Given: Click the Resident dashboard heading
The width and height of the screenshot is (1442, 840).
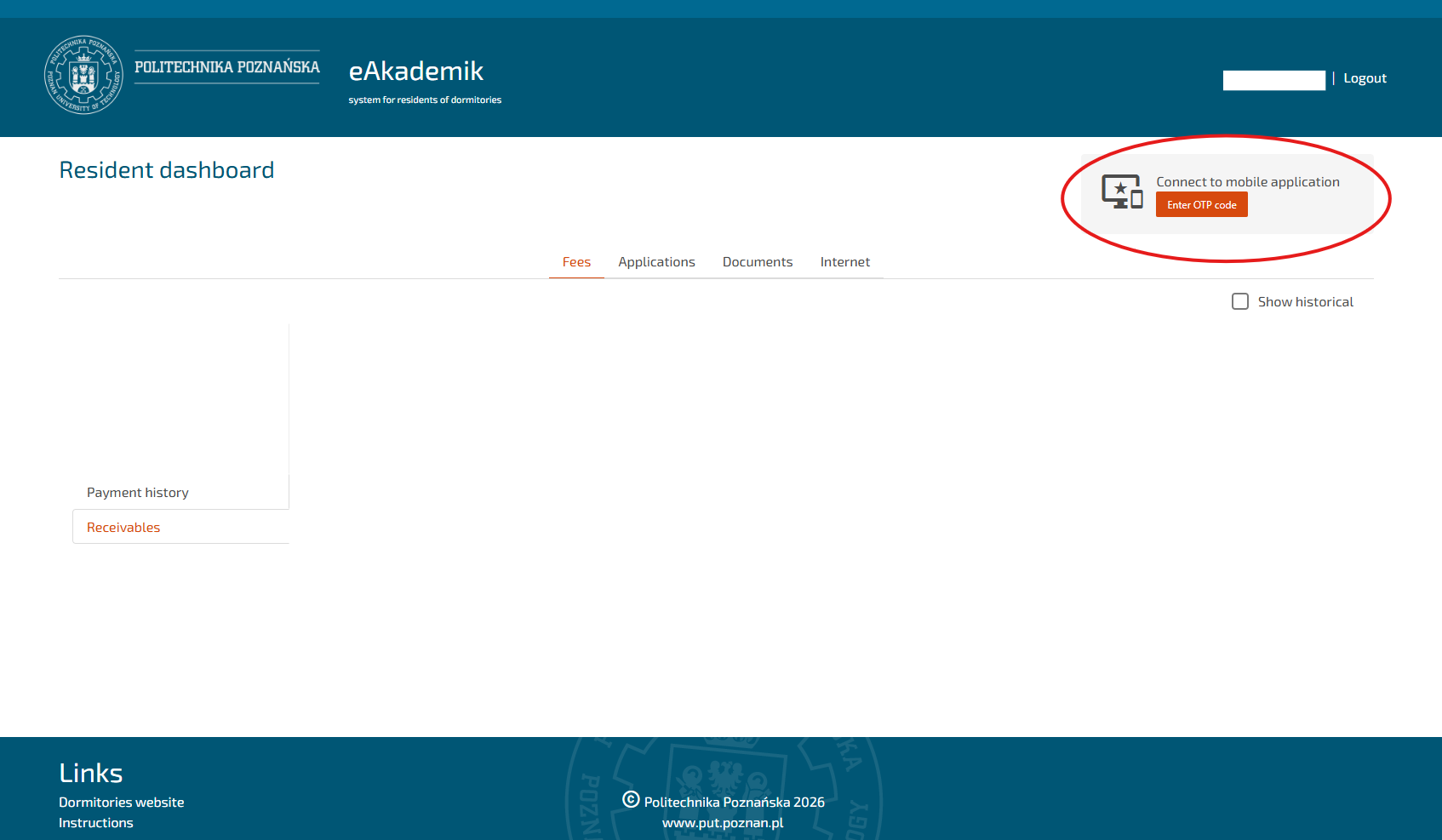Looking at the screenshot, I should 167,170.
